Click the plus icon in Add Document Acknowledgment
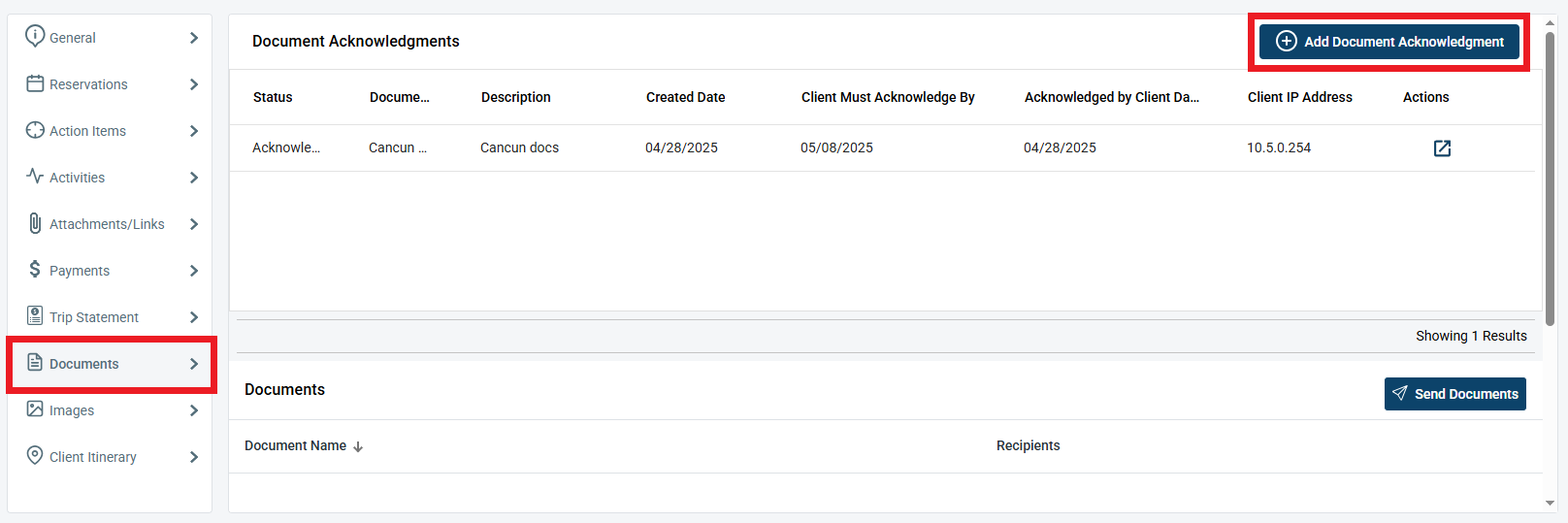Viewport: 1568px width, 523px height. [x=1287, y=41]
